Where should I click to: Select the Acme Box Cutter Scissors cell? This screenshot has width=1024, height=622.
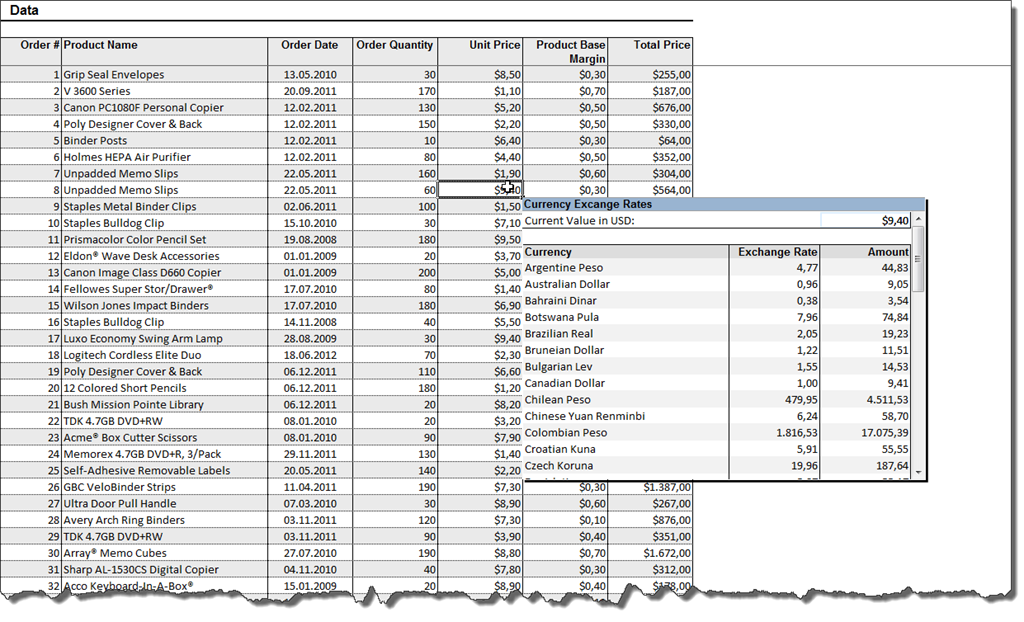point(165,438)
